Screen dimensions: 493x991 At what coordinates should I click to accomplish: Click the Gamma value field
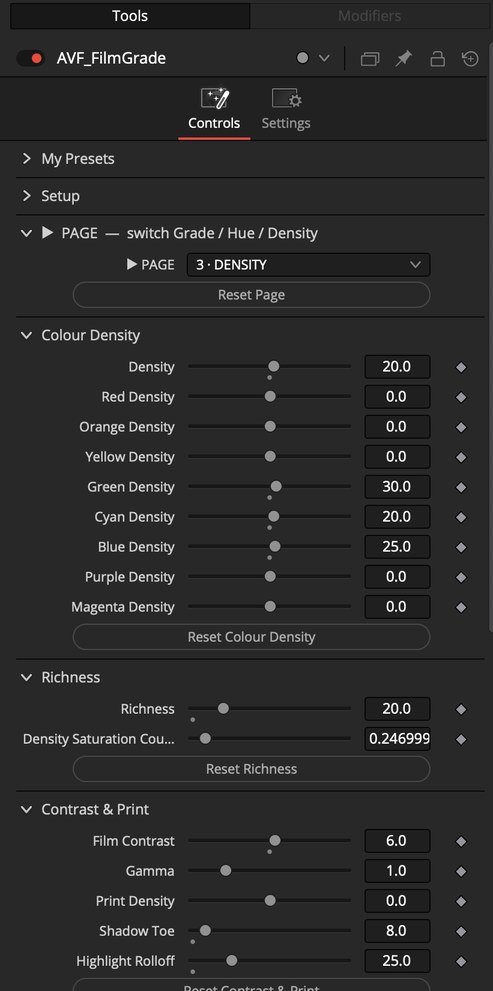(x=397, y=871)
